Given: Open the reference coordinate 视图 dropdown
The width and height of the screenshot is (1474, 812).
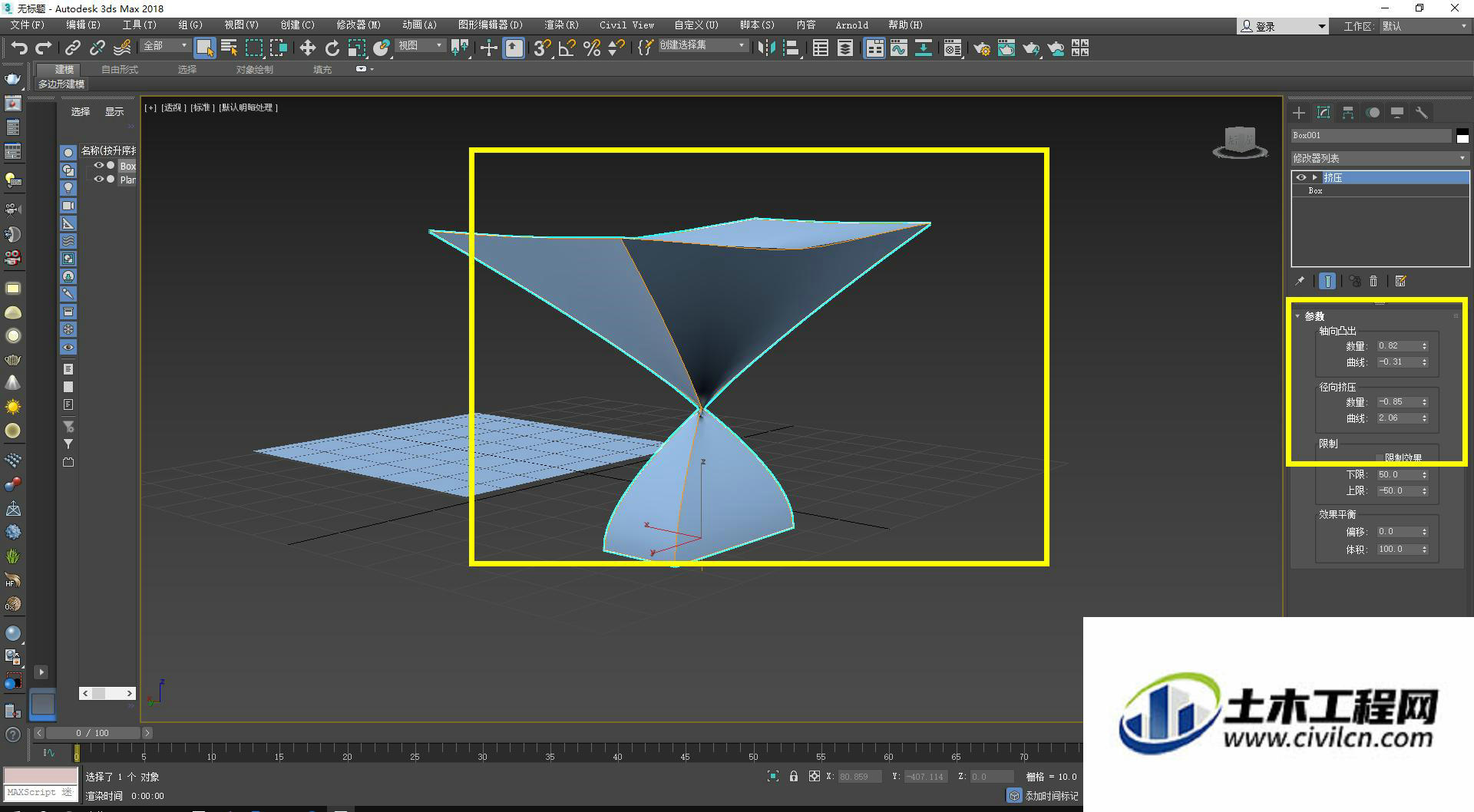Looking at the screenshot, I should pos(421,46).
